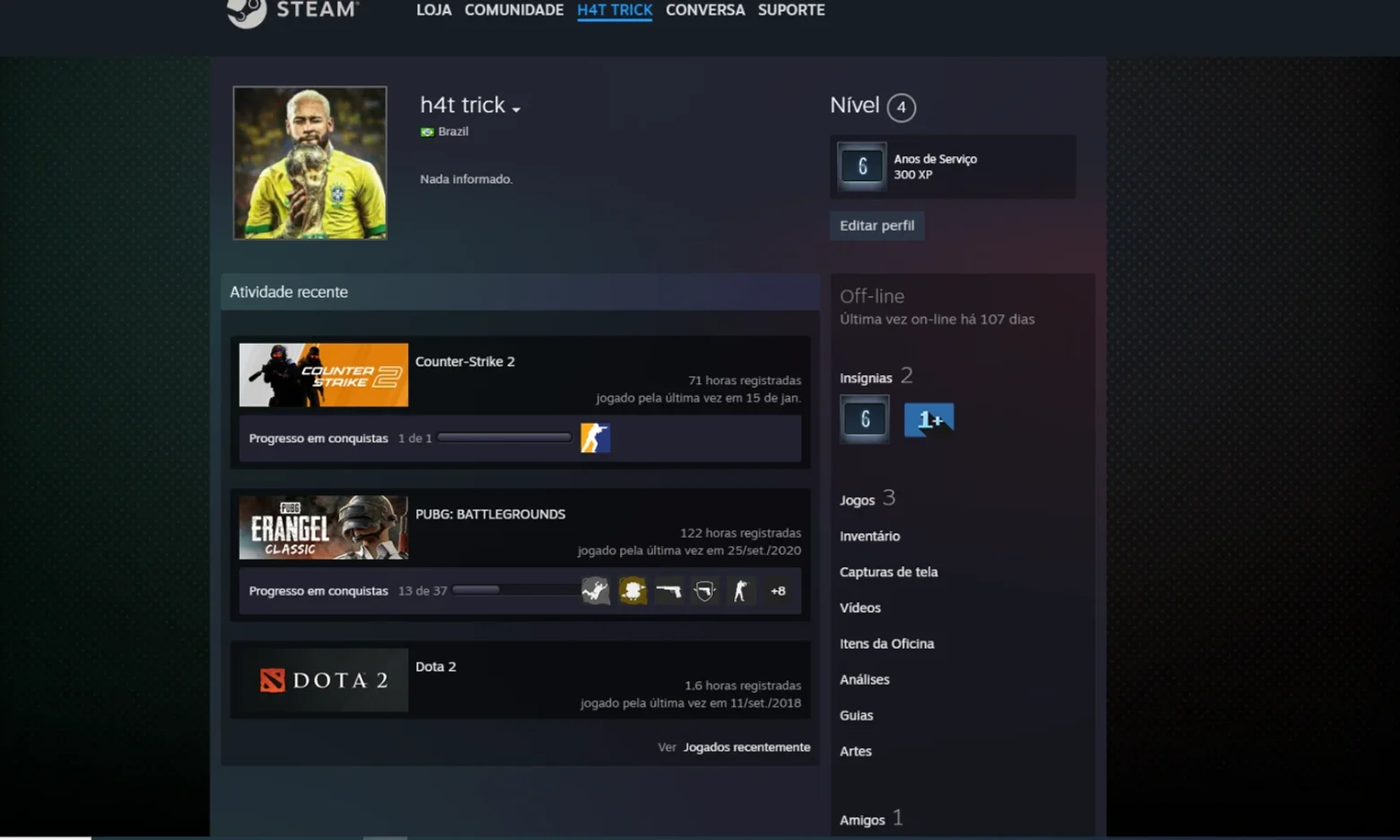This screenshot has width=1400, height=840.
Task: Open the Amigos friends list
Action: 862,820
